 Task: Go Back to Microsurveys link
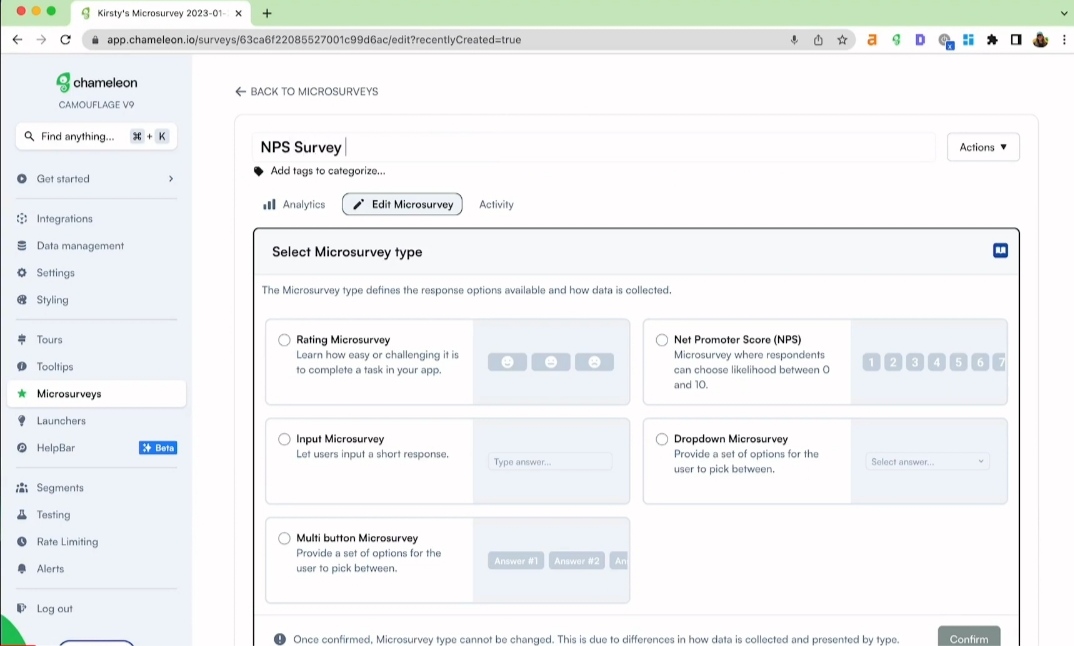[x=306, y=91]
